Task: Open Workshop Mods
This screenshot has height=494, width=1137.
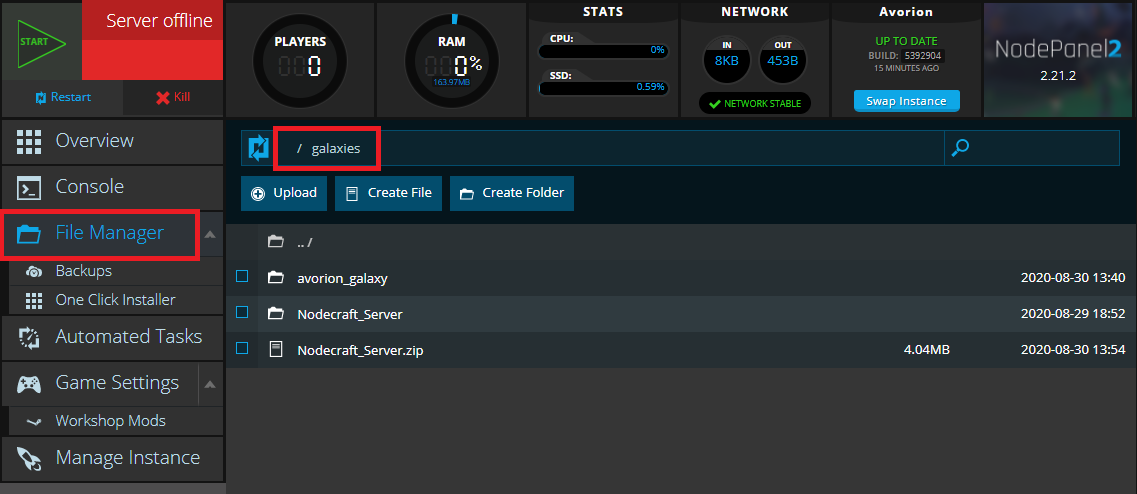Action: (116, 421)
